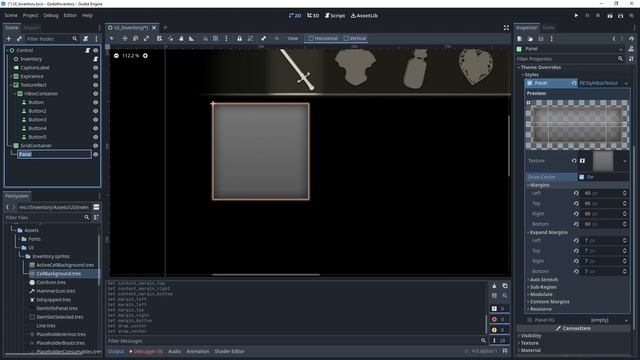Viewport: 640px width, 360px height.
Task: Open the AssetLib workspace
Action: [x=364, y=16]
